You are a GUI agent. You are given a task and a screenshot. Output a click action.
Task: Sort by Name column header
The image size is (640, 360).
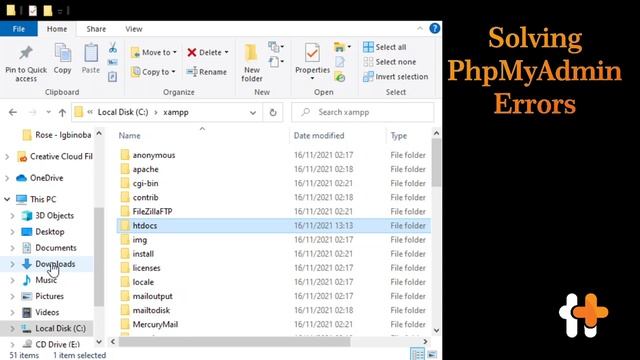129,136
